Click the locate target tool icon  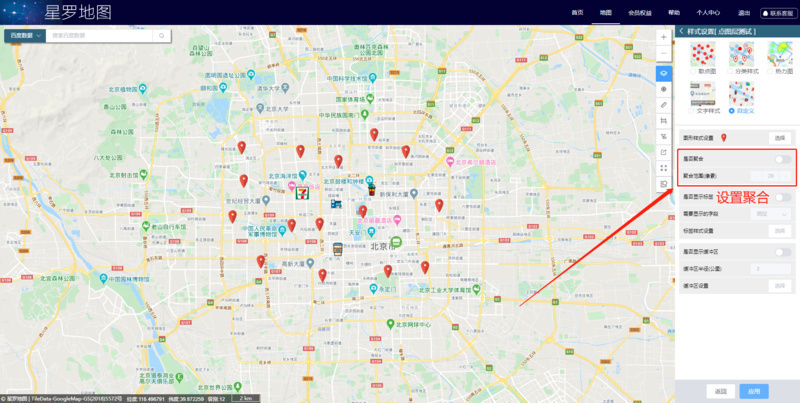663,89
